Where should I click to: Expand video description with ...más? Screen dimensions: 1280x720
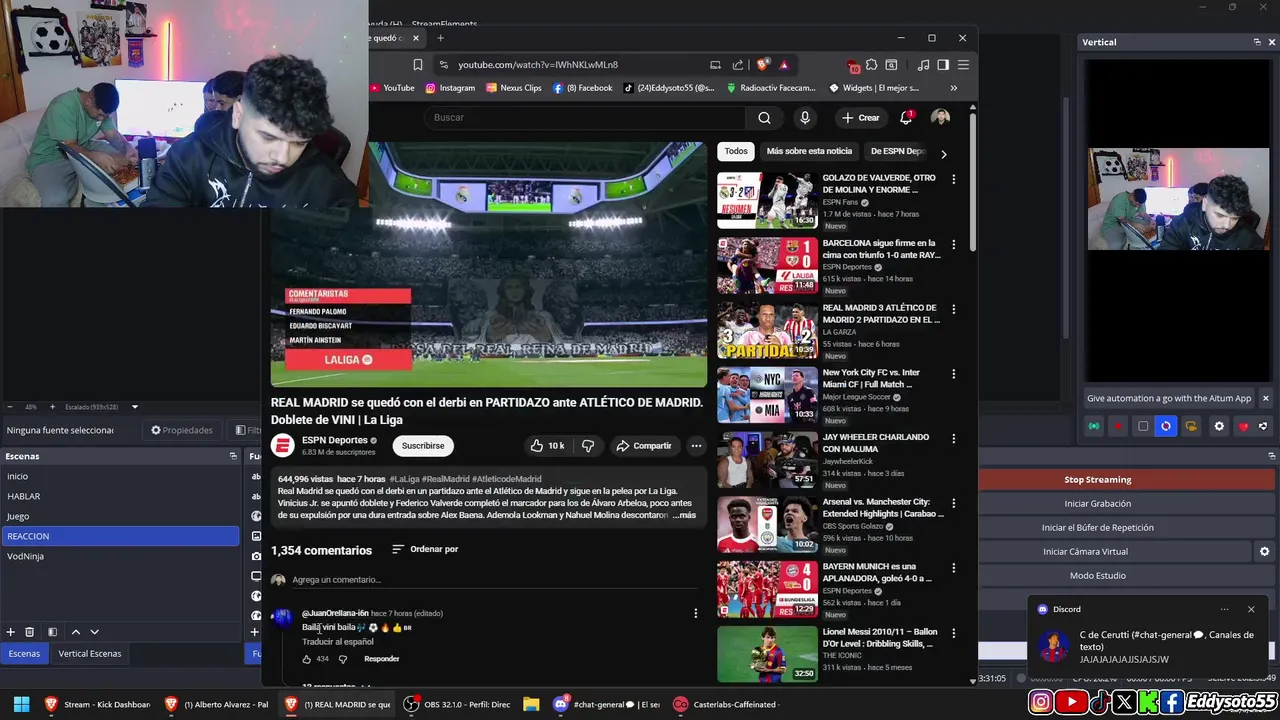(x=684, y=515)
